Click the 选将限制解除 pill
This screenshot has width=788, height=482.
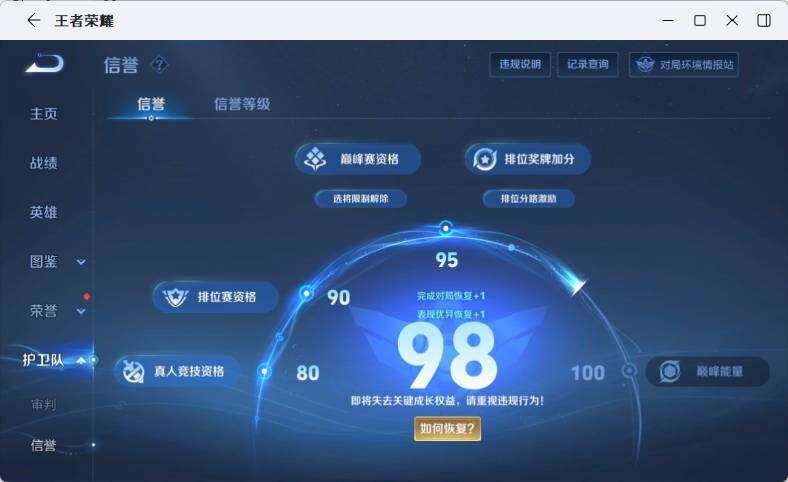coord(360,199)
